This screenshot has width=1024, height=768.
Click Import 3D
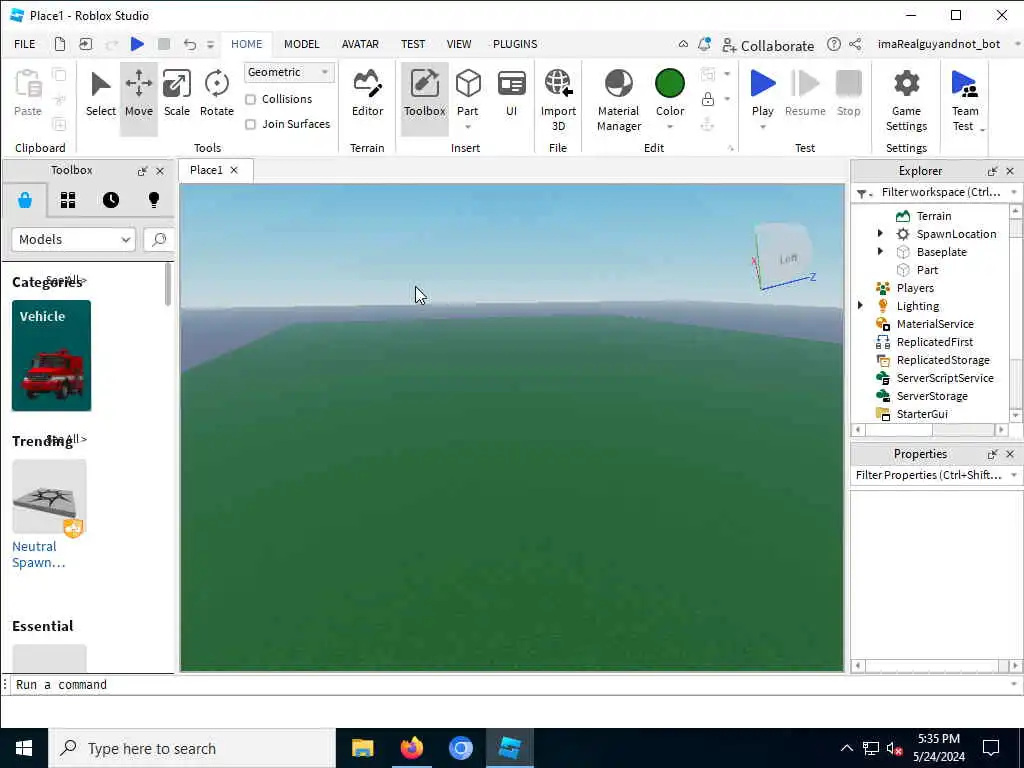(x=558, y=101)
